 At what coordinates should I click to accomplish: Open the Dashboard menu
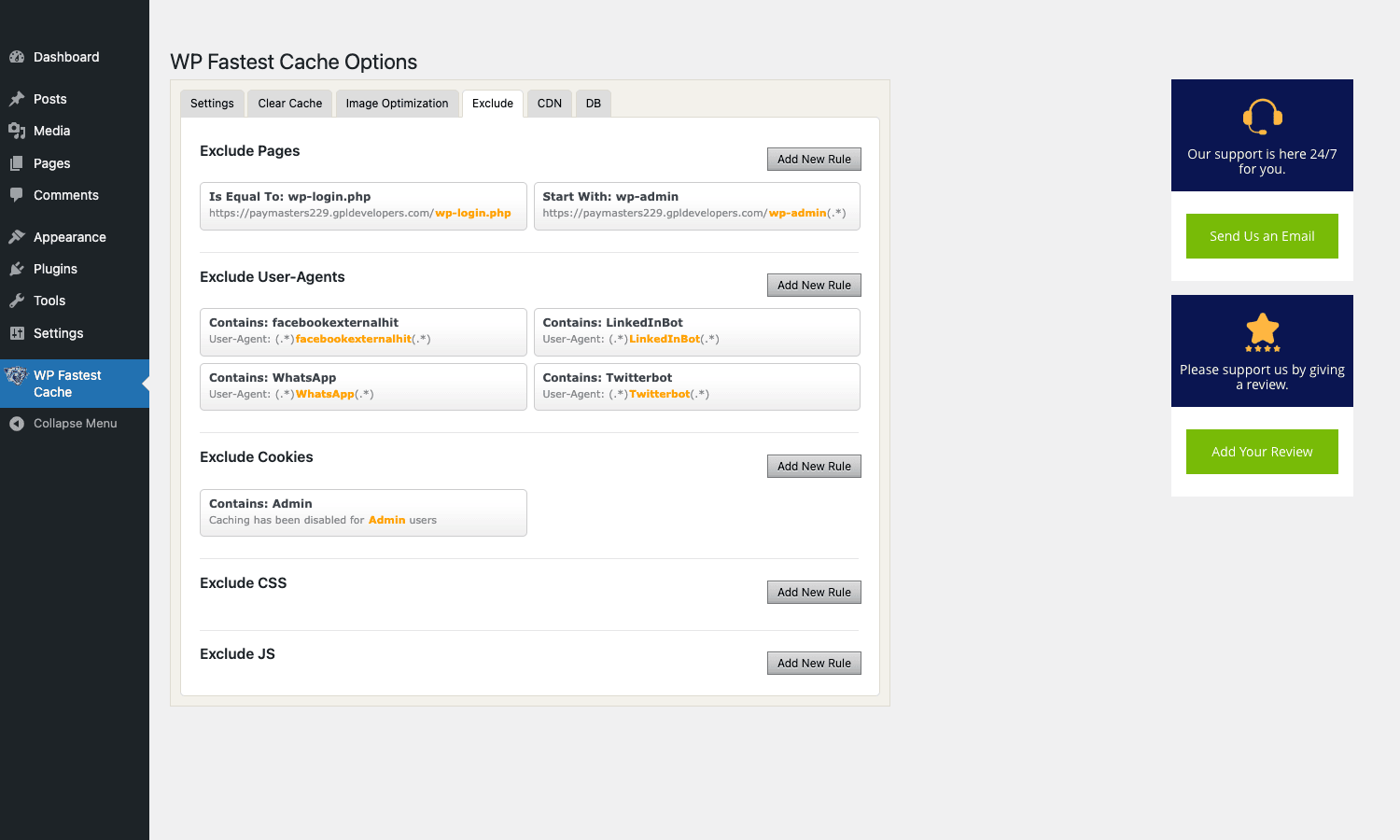coord(75,57)
